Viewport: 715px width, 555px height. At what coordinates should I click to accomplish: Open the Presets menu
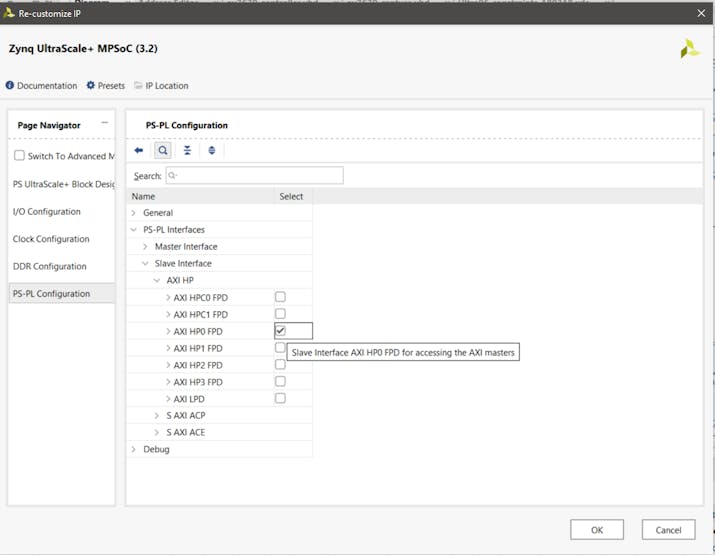click(111, 85)
